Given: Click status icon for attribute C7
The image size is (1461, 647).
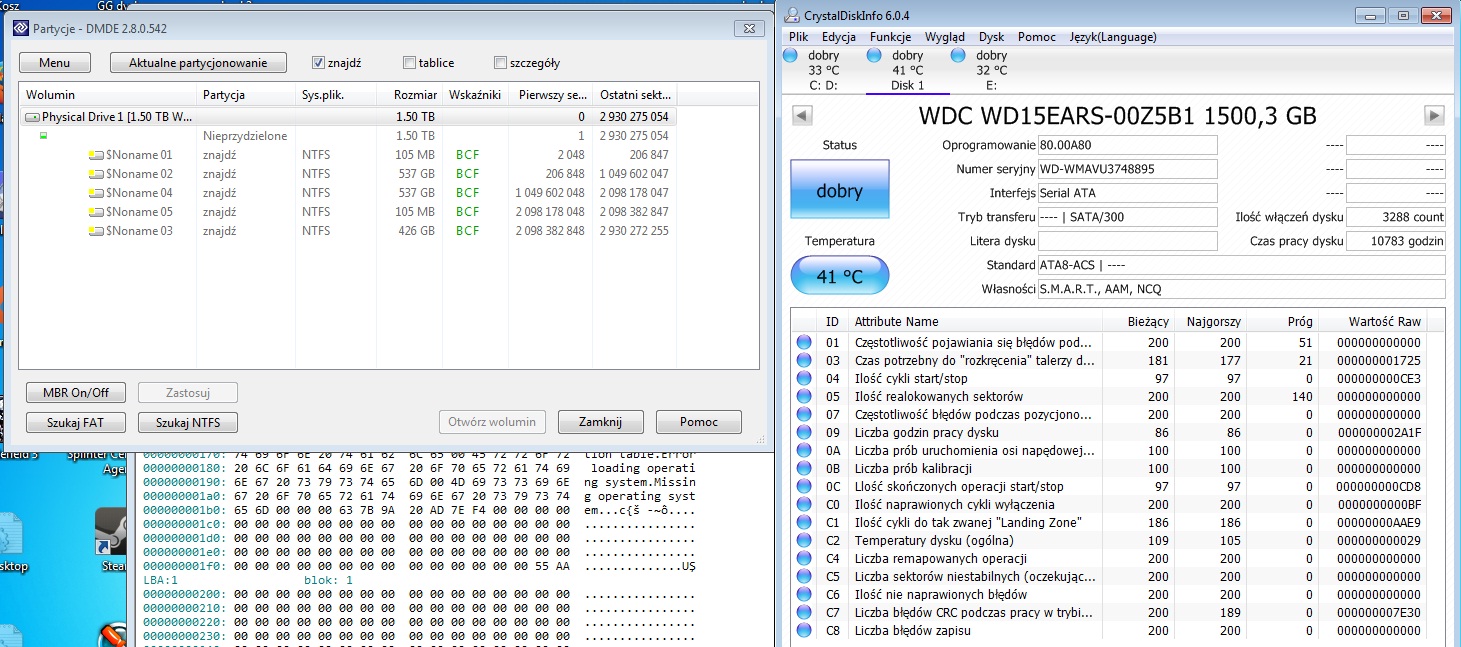Looking at the screenshot, I should pyautogui.click(x=804, y=612).
